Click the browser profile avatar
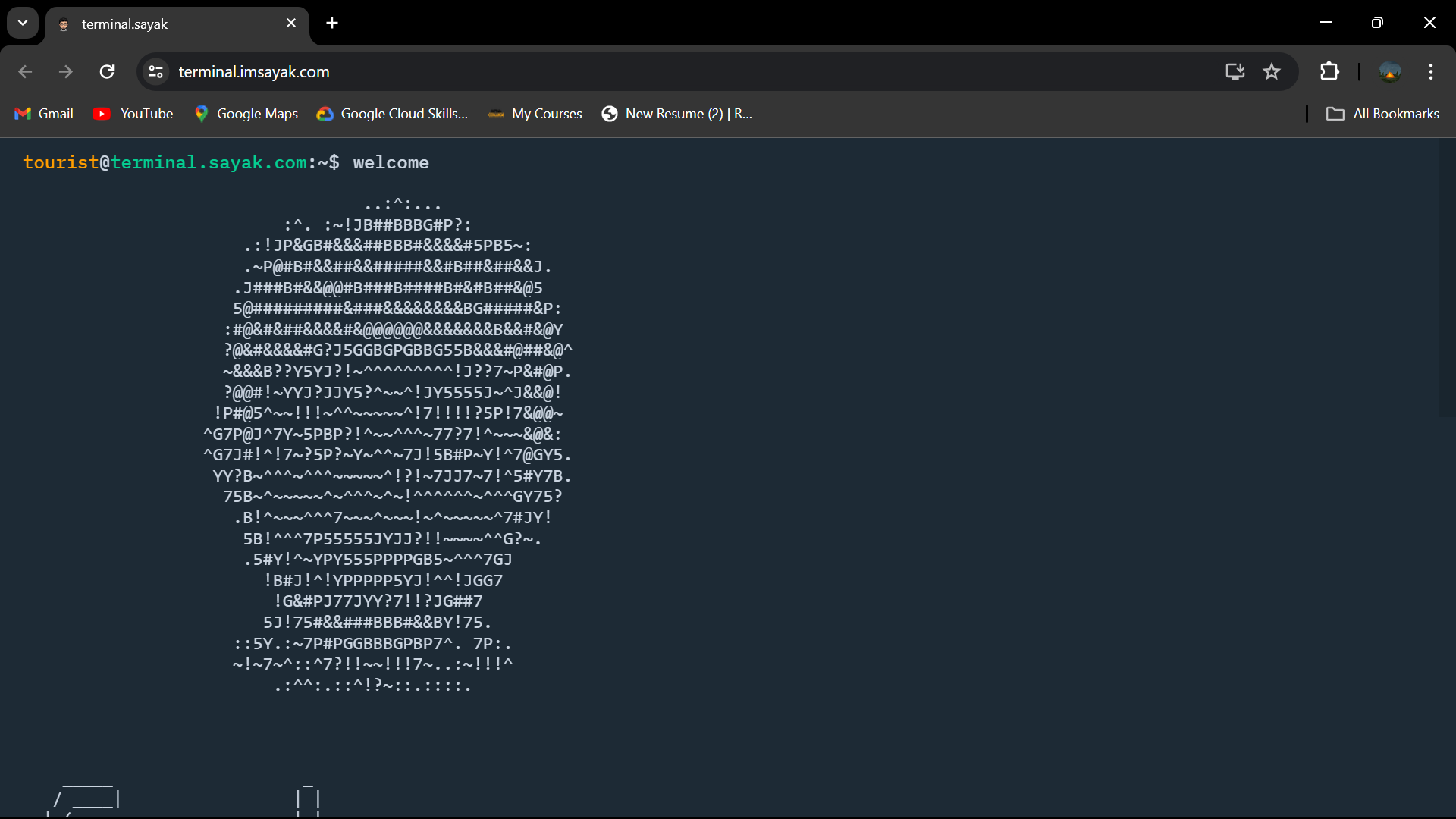 click(x=1390, y=71)
